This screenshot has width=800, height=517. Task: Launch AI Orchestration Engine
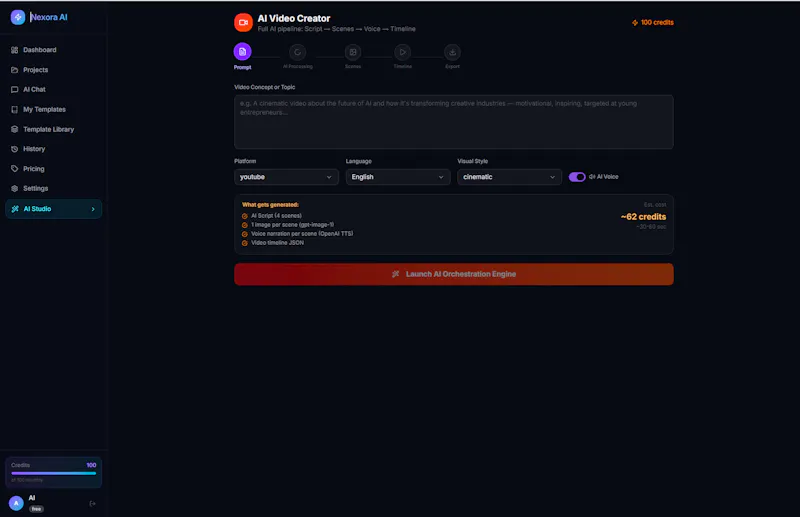coord(454,274)
